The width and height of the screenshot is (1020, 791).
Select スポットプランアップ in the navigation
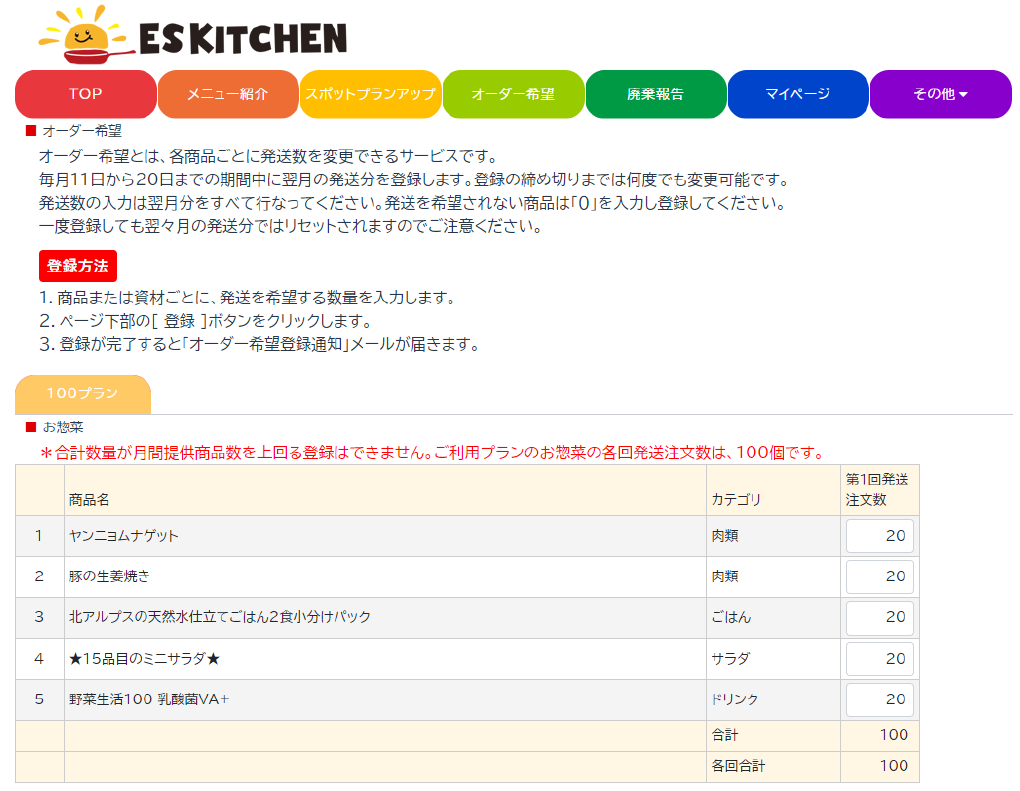click(x=370, y=94)
